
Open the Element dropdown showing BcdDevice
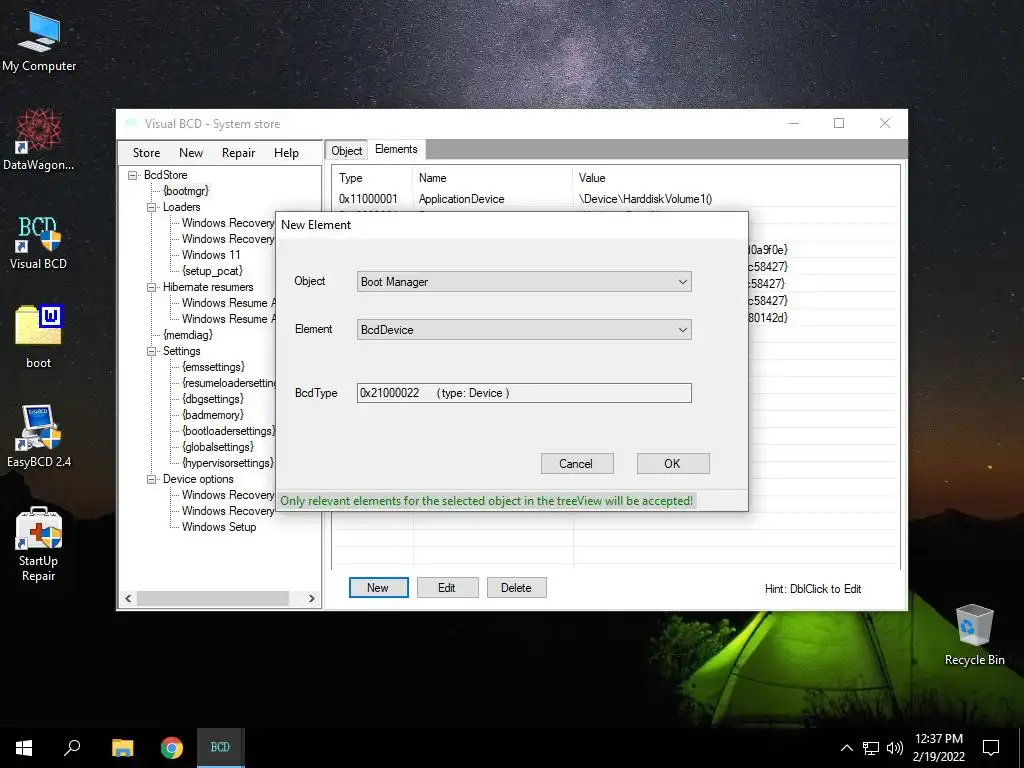pos(524,330)
